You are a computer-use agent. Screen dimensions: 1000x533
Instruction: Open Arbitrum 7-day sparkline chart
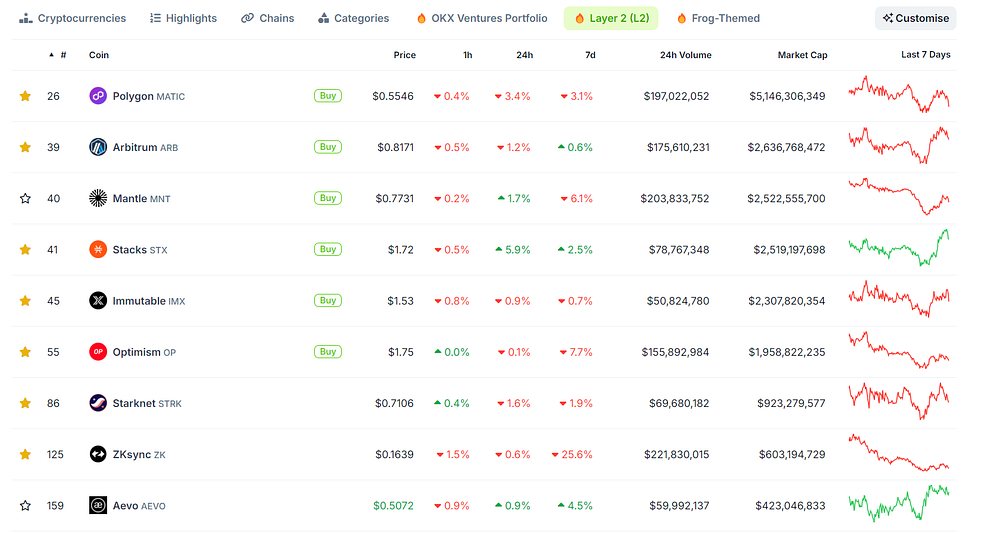point(899,145)
